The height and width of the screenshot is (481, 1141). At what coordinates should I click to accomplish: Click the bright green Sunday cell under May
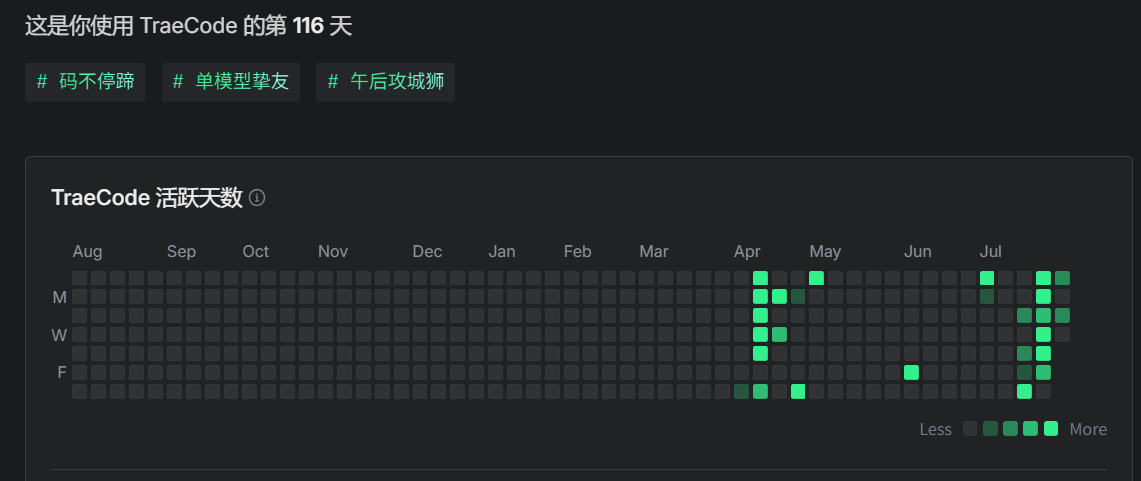816,278
